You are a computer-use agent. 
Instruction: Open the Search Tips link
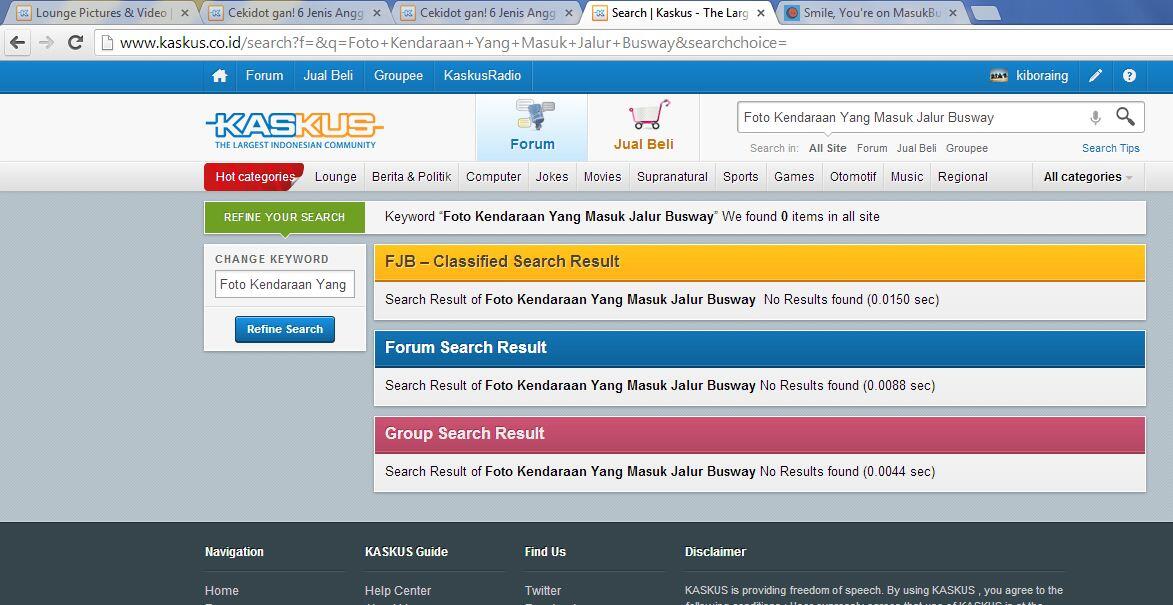coord(1111,148)
